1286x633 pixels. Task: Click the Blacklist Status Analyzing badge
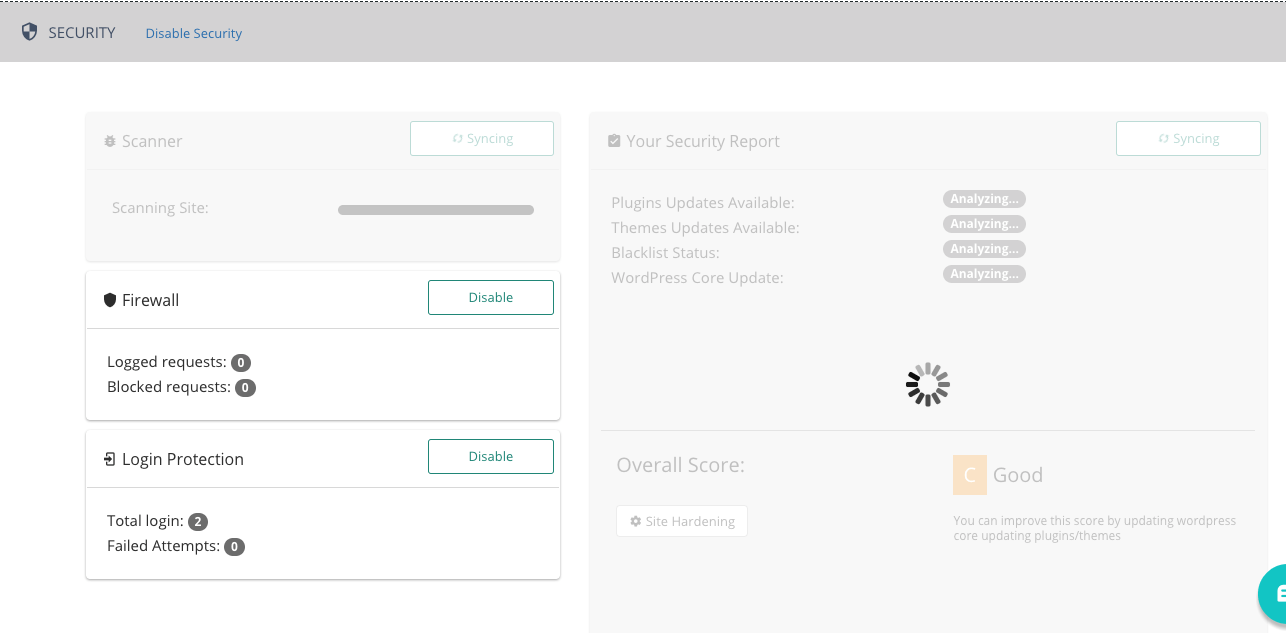(984, 249)
